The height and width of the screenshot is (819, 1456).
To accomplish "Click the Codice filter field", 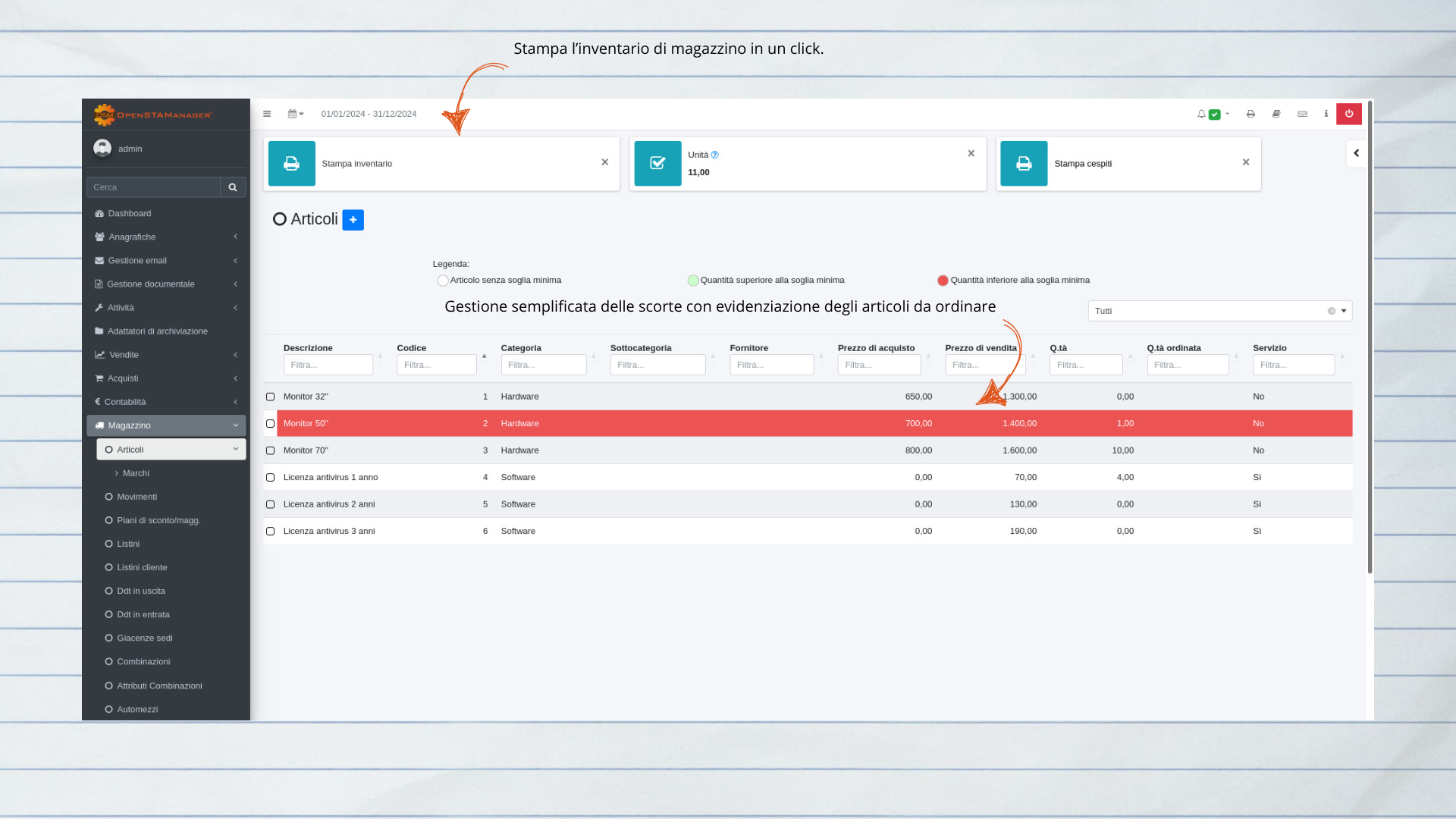I will (x=437, y=365).
